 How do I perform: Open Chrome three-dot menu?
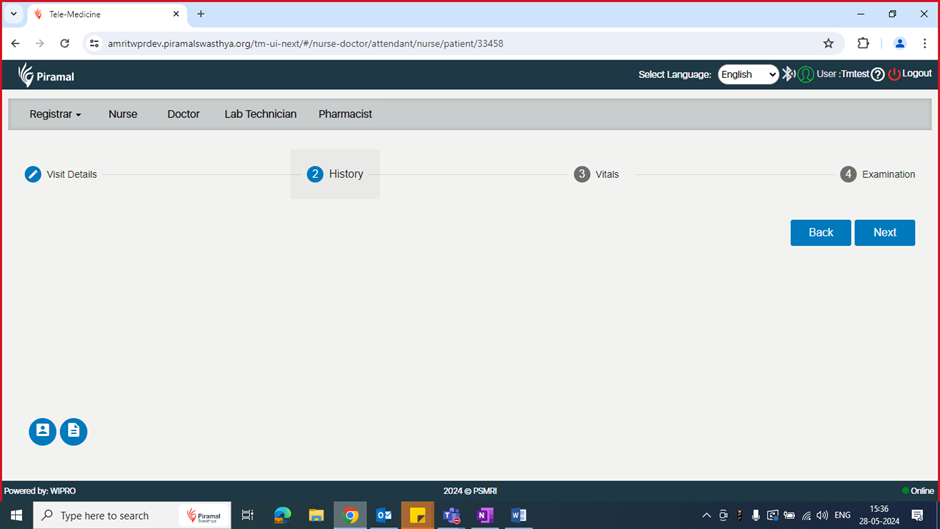(x=925, y=43)
